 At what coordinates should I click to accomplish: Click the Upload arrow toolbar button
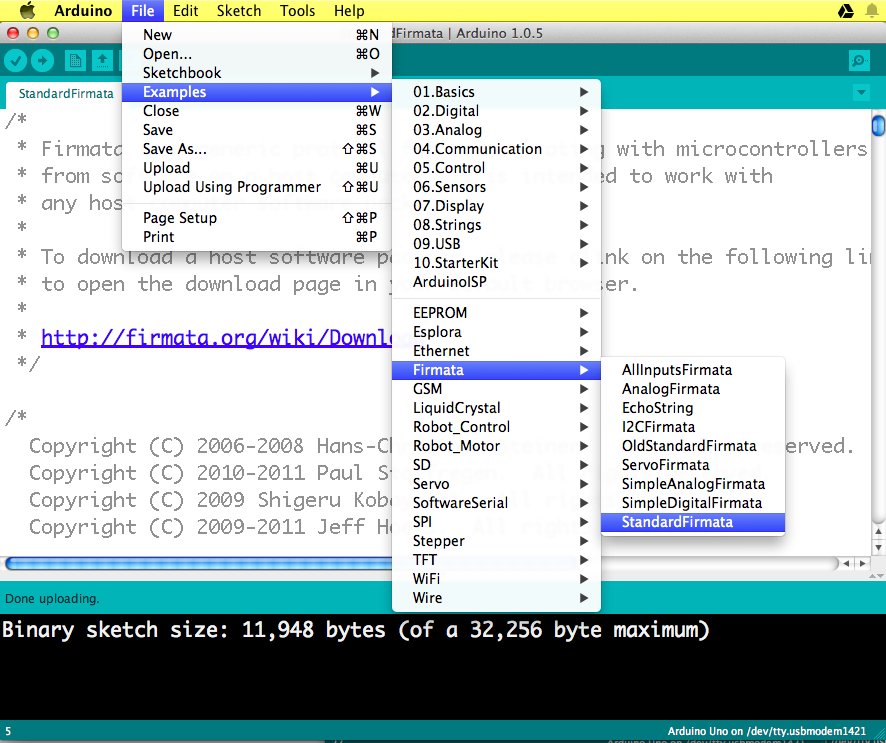pos(42,61)
